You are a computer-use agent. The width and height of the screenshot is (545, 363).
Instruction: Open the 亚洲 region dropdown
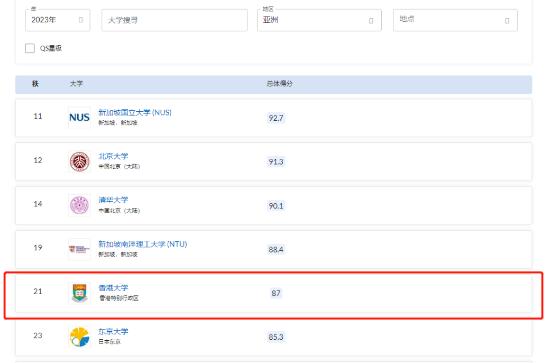click(319, 20)
